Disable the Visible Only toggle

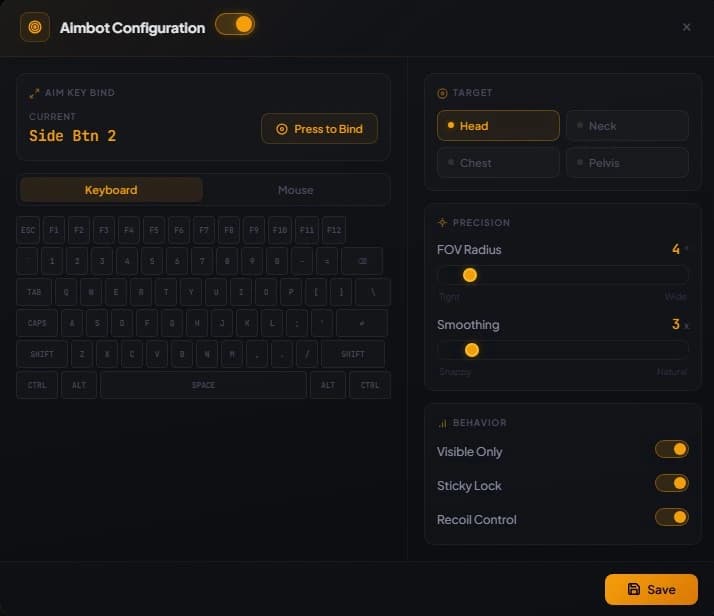tap(672, 450)
